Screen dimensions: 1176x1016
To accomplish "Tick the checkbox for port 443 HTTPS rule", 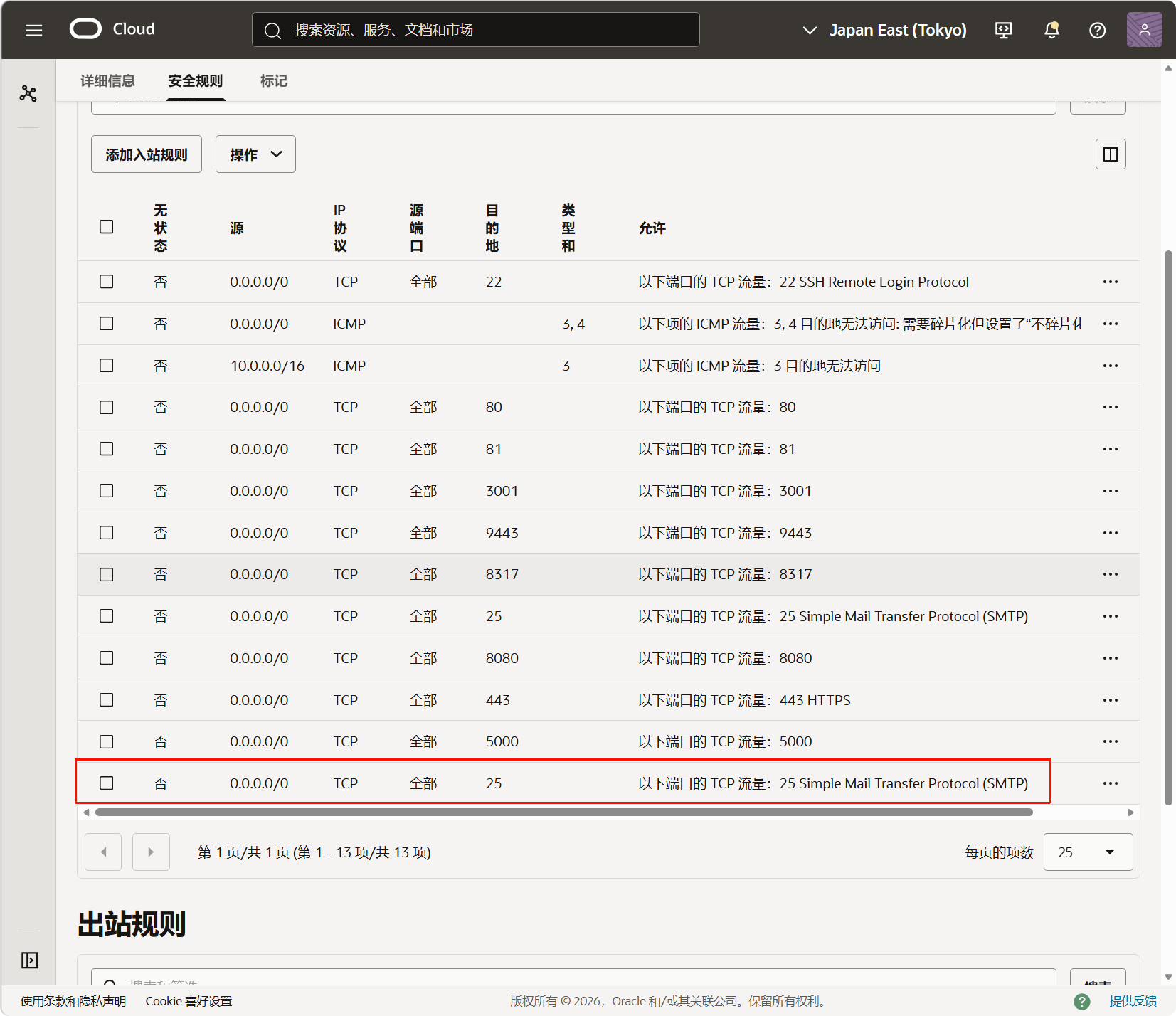I will [107, 700].
